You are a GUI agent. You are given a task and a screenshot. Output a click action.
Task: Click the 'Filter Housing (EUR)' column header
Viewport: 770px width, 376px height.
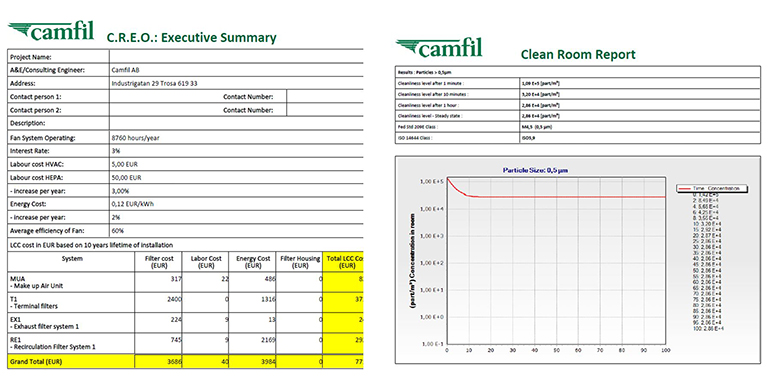click(x=300, y=262)
